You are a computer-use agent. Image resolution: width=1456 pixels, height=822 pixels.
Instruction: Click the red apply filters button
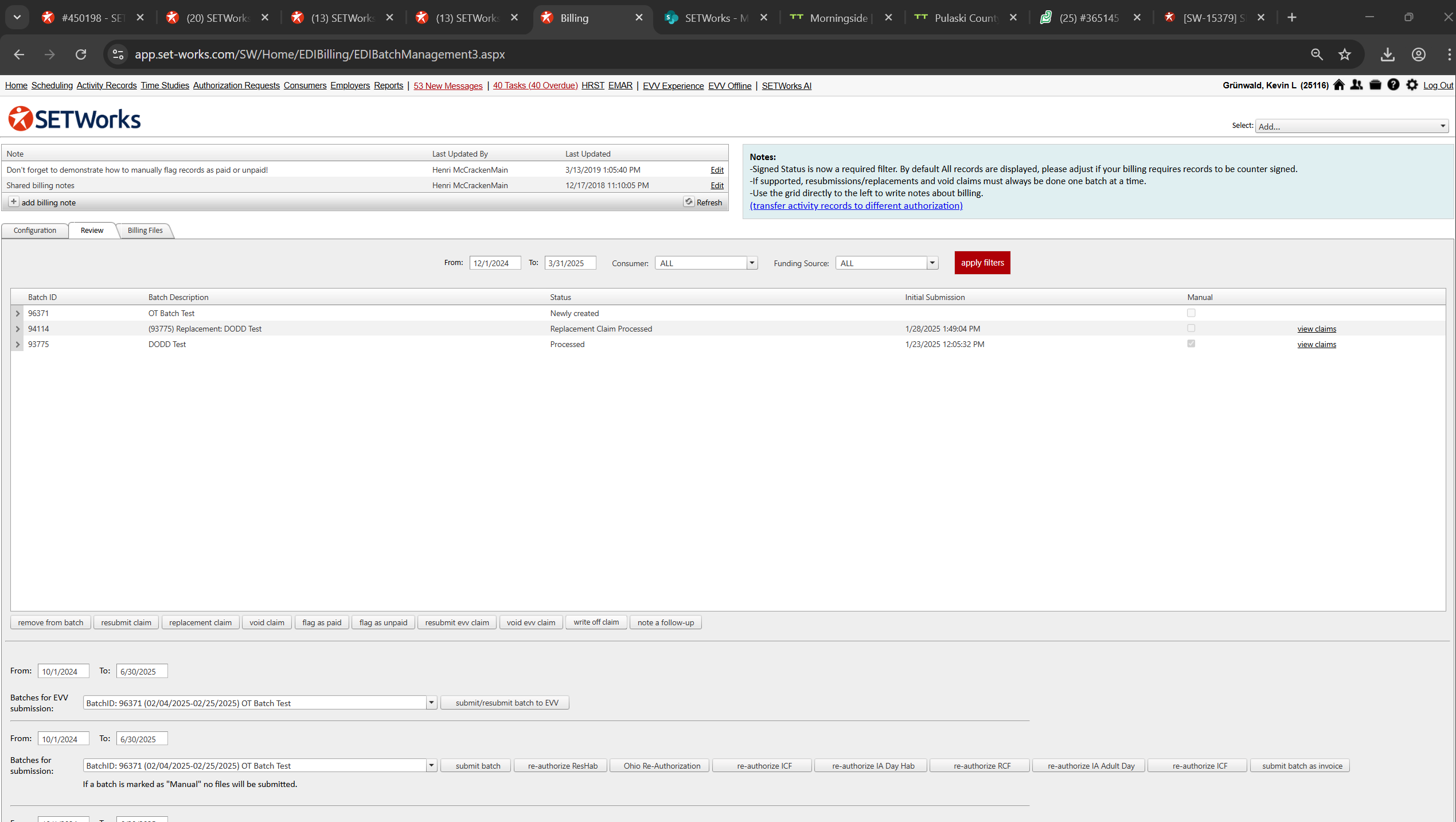click(x=982, y=263)
